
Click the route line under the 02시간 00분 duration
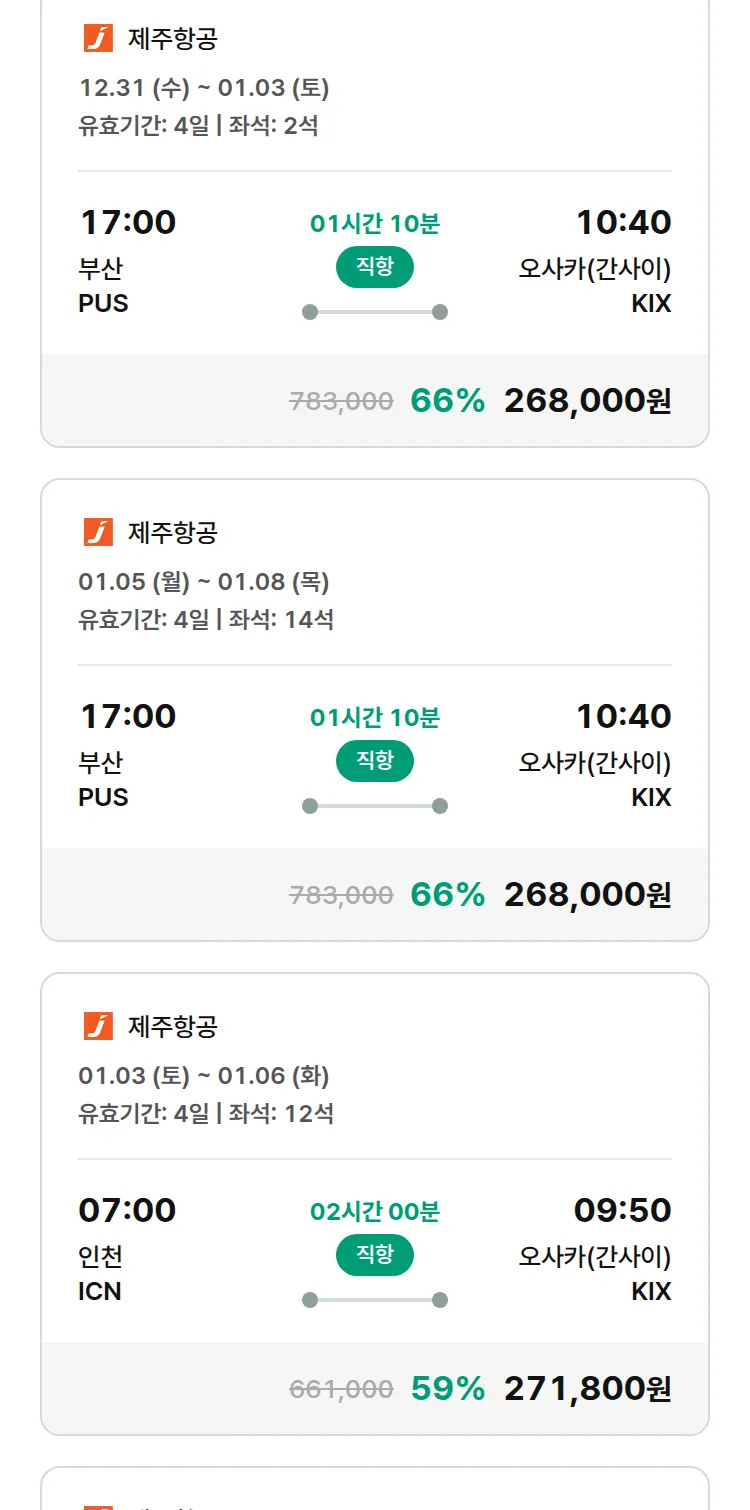click(374, 1300)
